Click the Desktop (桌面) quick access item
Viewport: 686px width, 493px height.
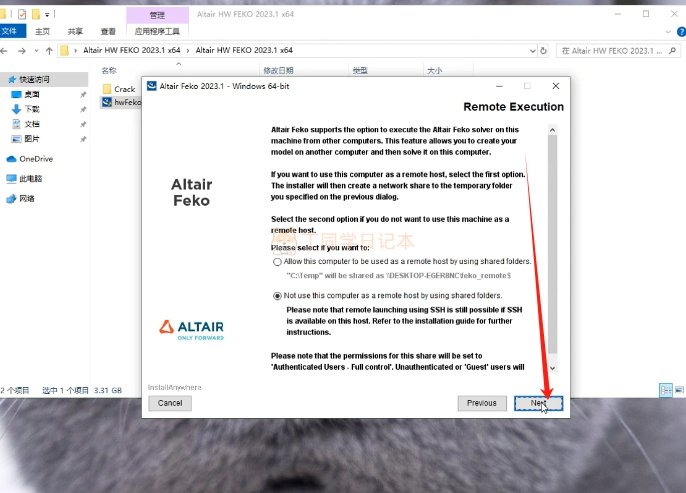point(32,94)
